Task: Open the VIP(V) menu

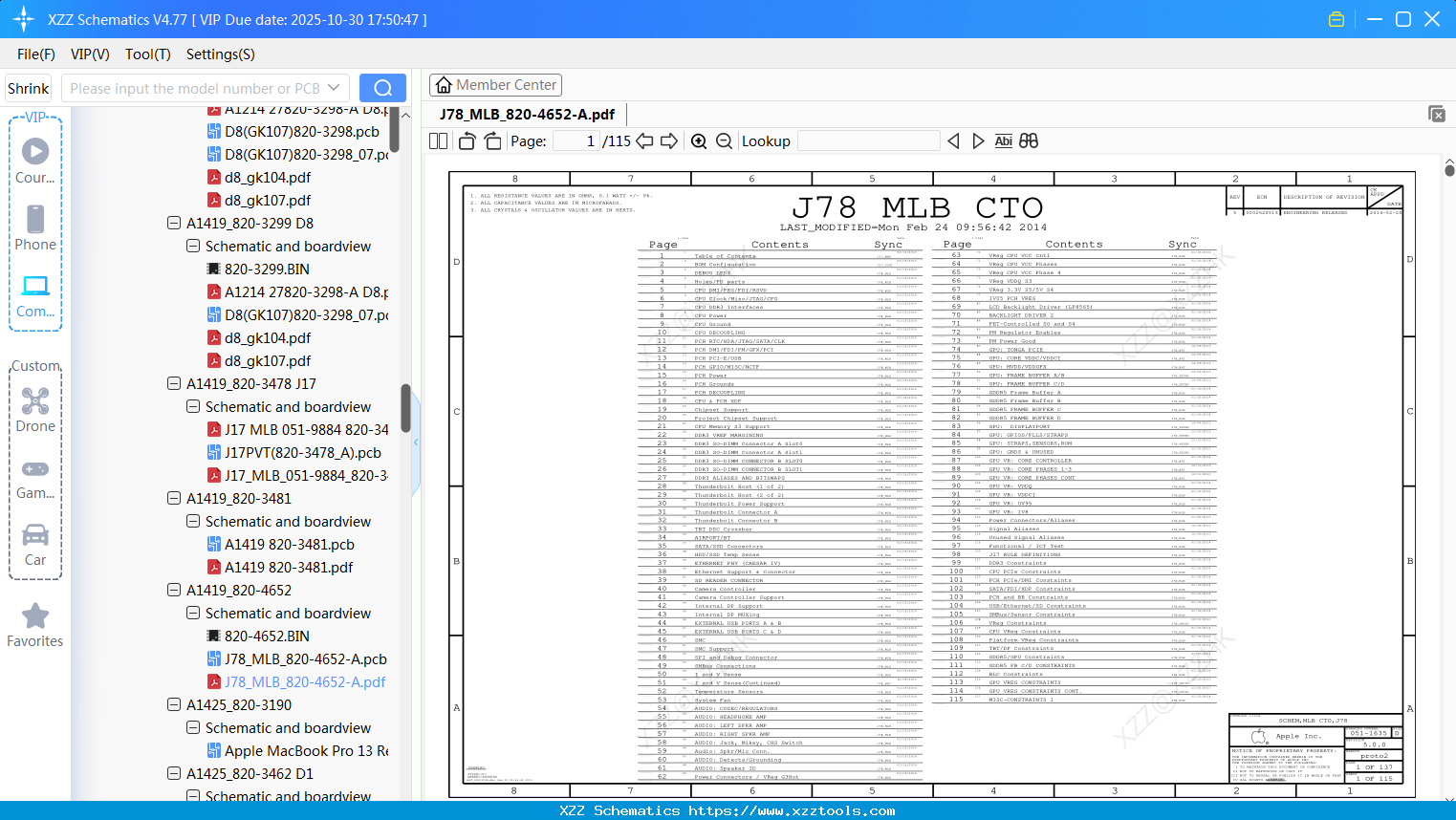Action: (x=90, y=54)
